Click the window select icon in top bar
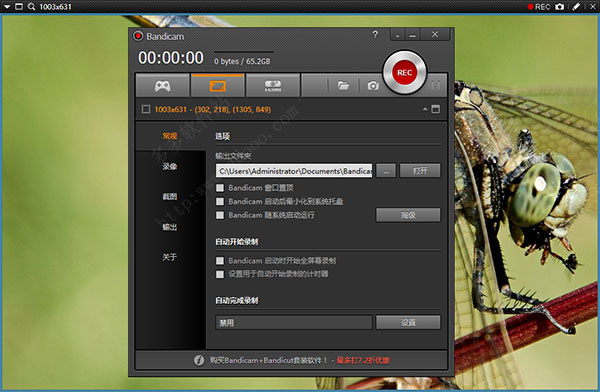600x392 pixels. 19,7
